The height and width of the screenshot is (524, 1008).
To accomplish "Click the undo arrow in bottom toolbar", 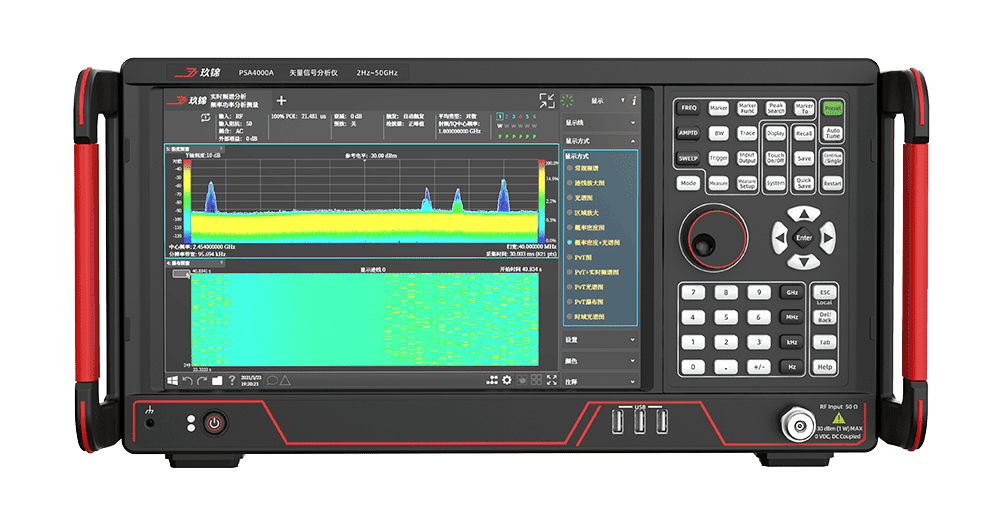I will pyautogui.click(x=187, y=381).
